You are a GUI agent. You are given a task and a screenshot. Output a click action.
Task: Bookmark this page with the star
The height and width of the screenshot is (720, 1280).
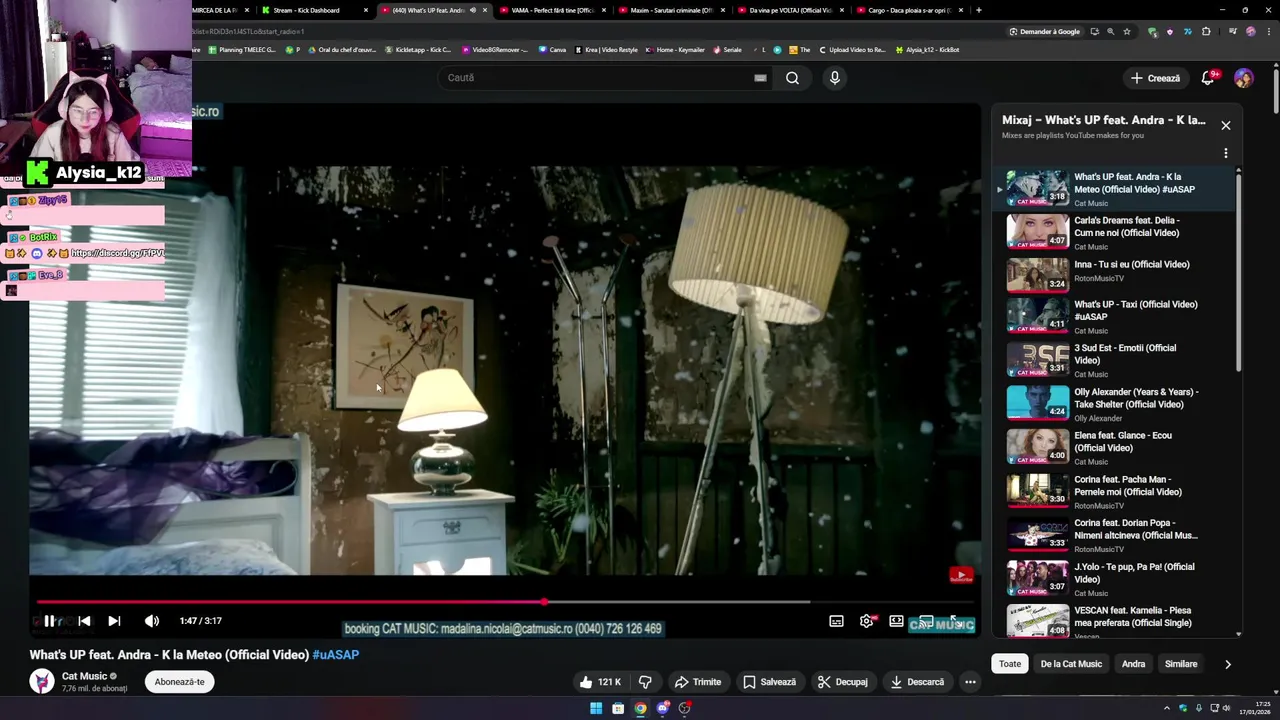1127,31
